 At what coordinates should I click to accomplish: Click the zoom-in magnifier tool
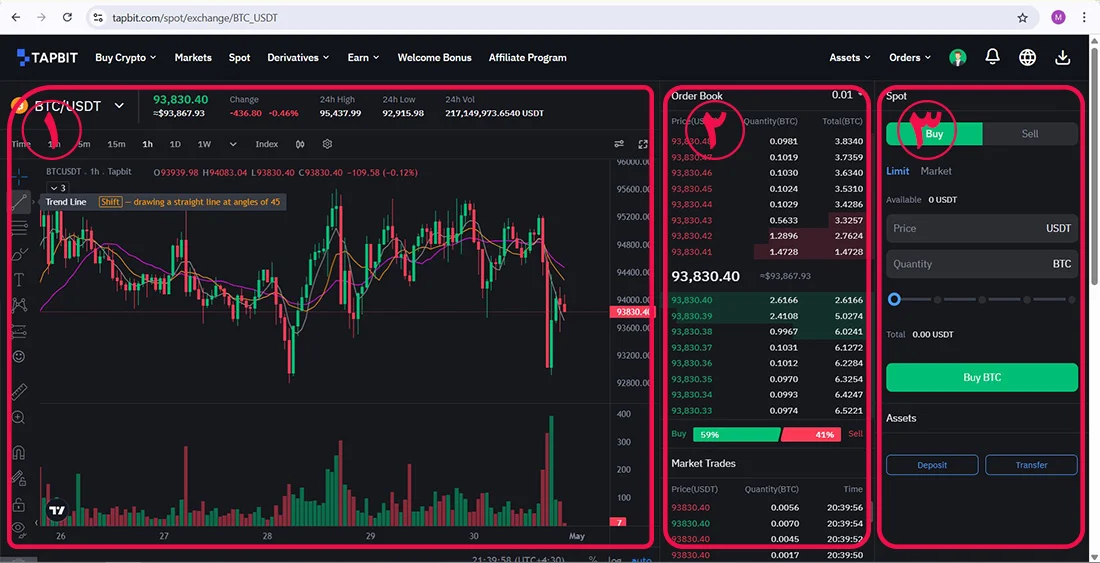[x=19, y=418]
